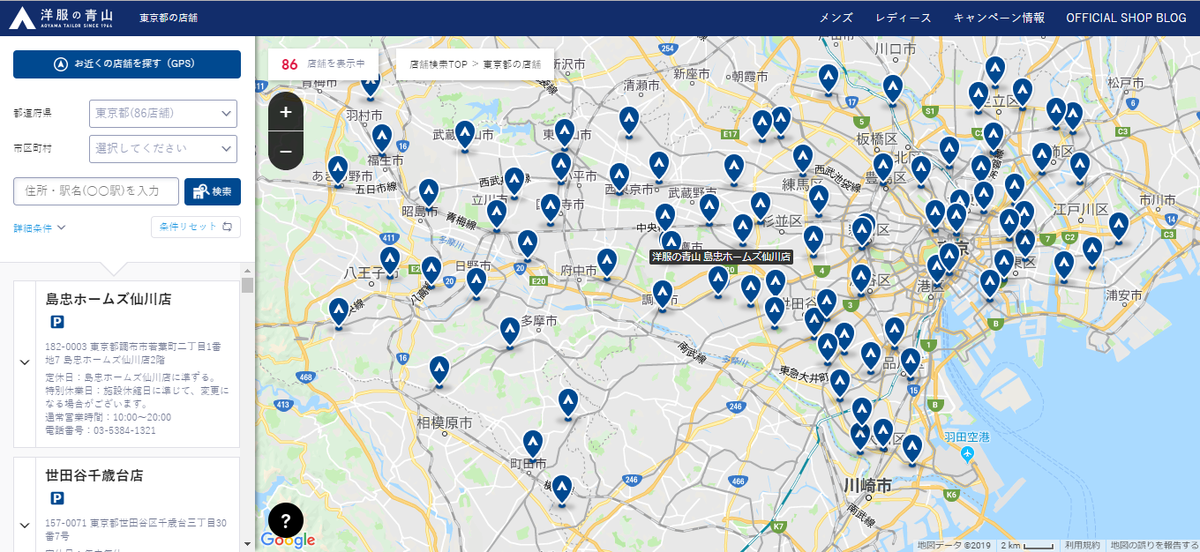Select the store pin above 府中市 label
The width and height of the screenshot is (1200, 552).
606,264
